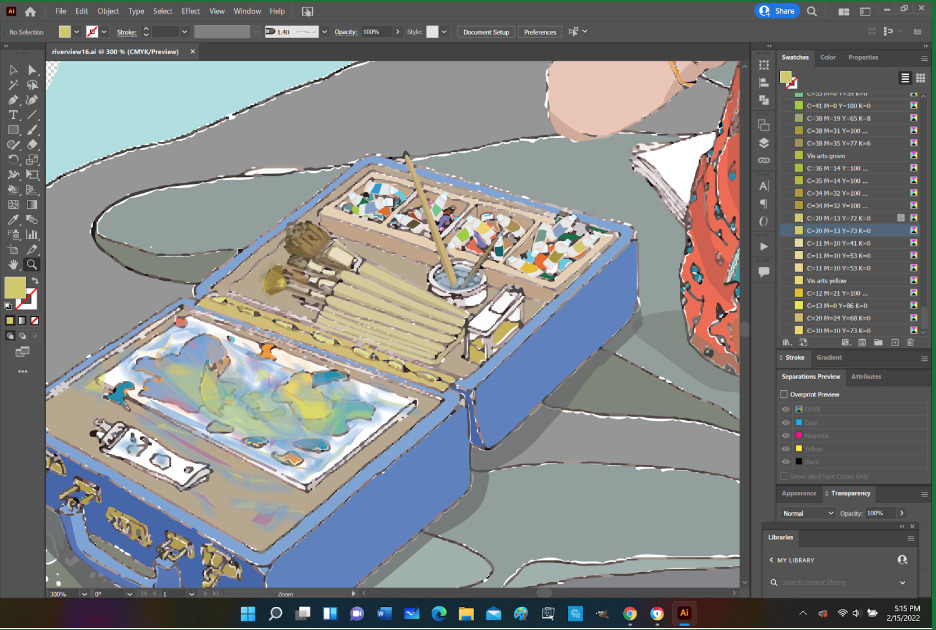Select the Magic Wand tool

(x=13, y=85)
